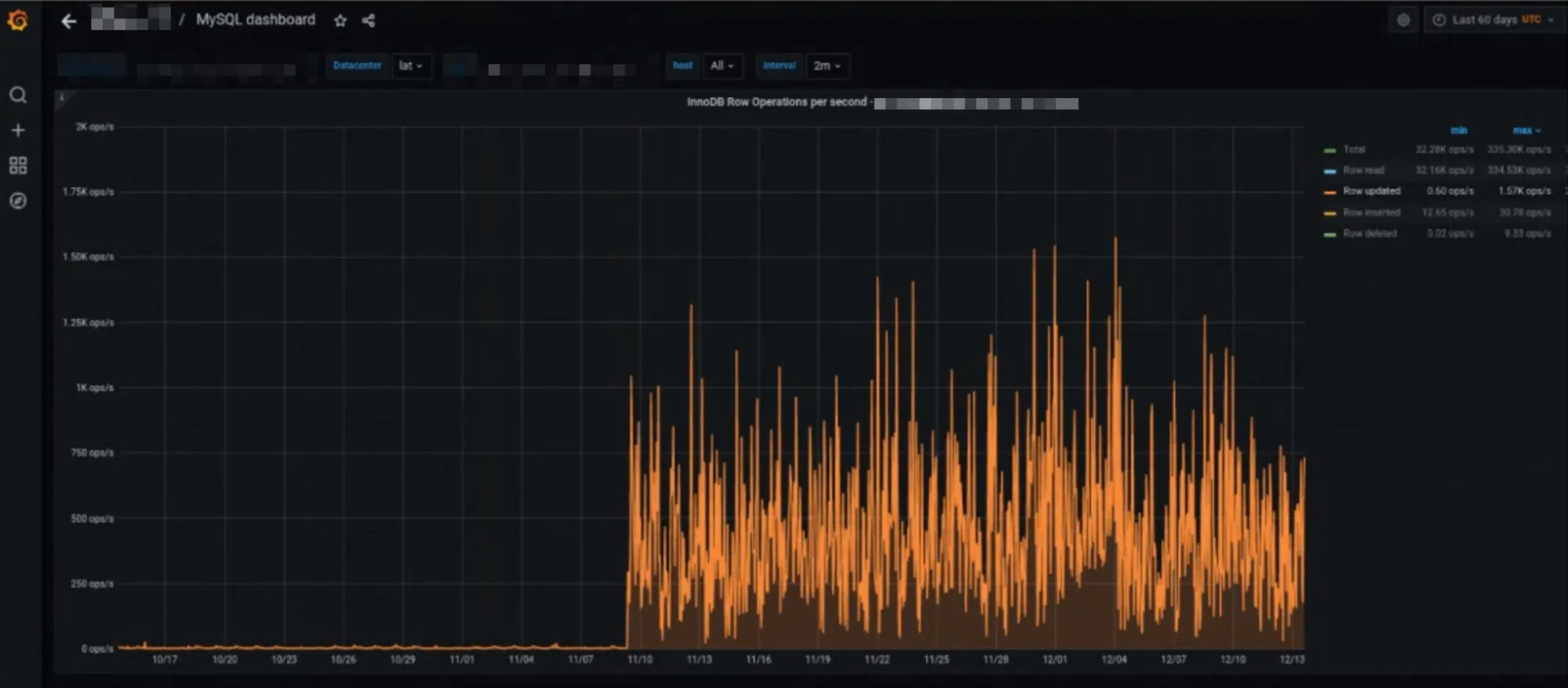Click the Row updated orange color swatch
Viewport: 1568px width, 688px height.
pyautogui.click(x=1330, y=191)
